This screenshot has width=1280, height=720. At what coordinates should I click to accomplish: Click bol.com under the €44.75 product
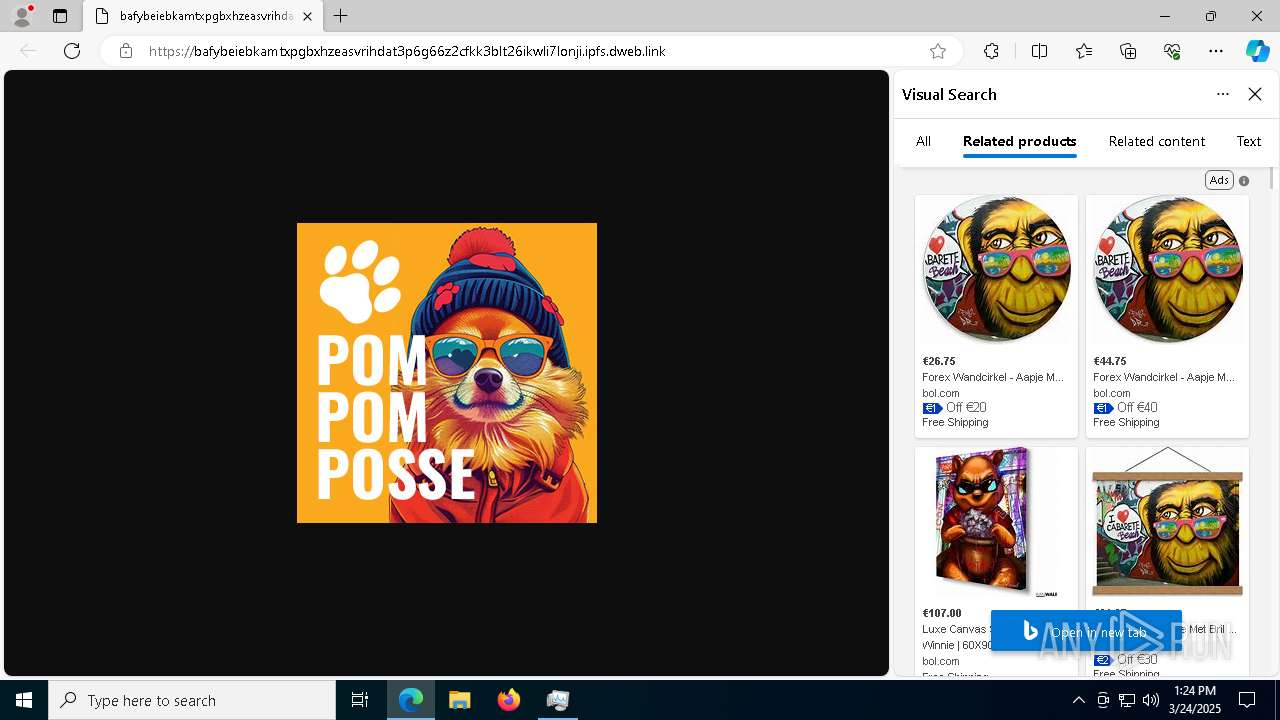point(1111,393)
